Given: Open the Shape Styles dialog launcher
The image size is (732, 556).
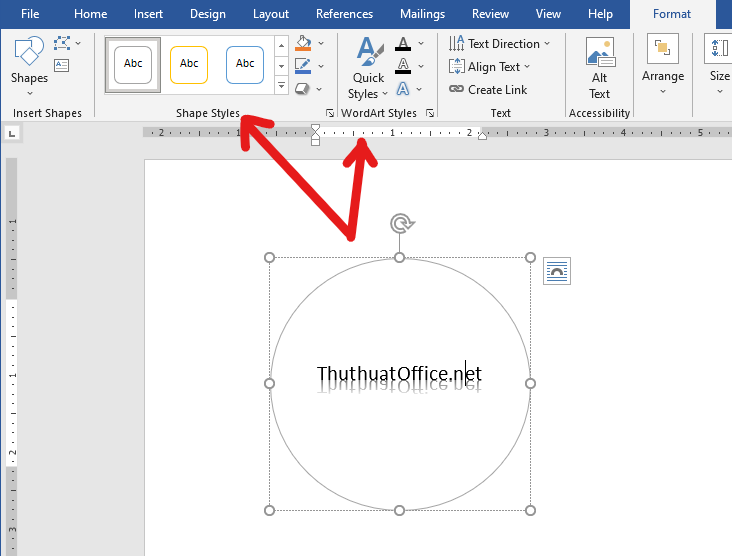Looking at the screenshot, I should point(330,114).
